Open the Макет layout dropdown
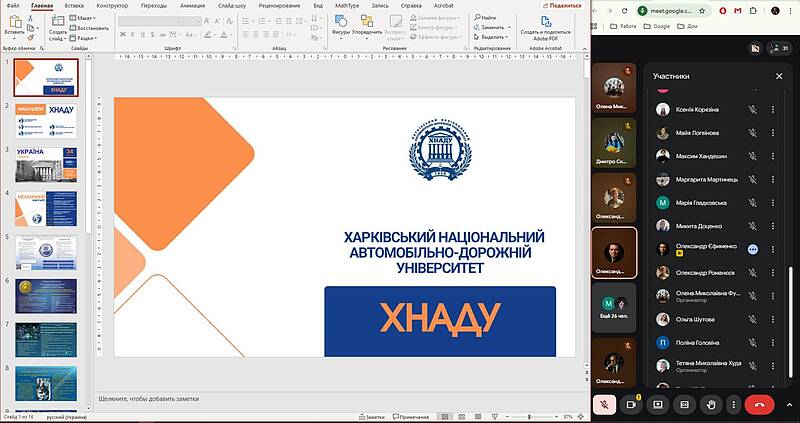 tap(86, 18)
